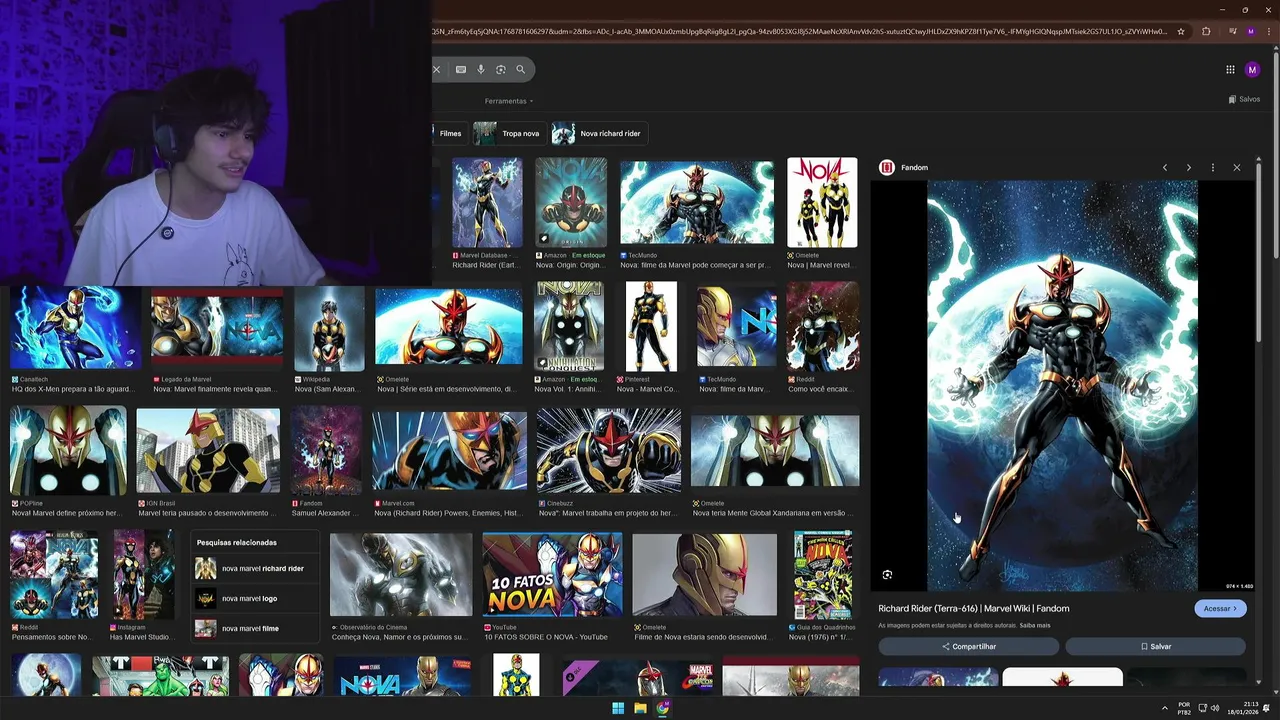
Task: Click the magnifier search icon
Action: (x=520, y=69)
